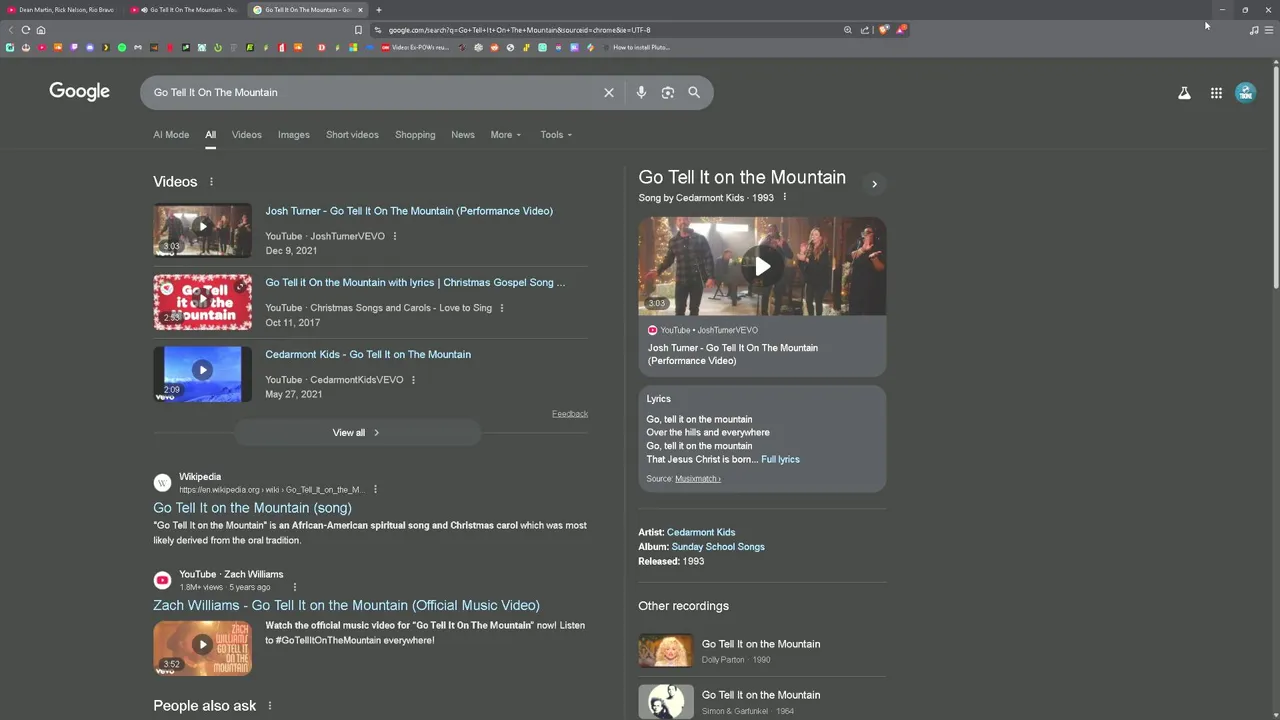Open the Brave Rewards triangle icon
Viewport: 1280px width, 720px height.
pyautogui.click(x=901, y=30)
